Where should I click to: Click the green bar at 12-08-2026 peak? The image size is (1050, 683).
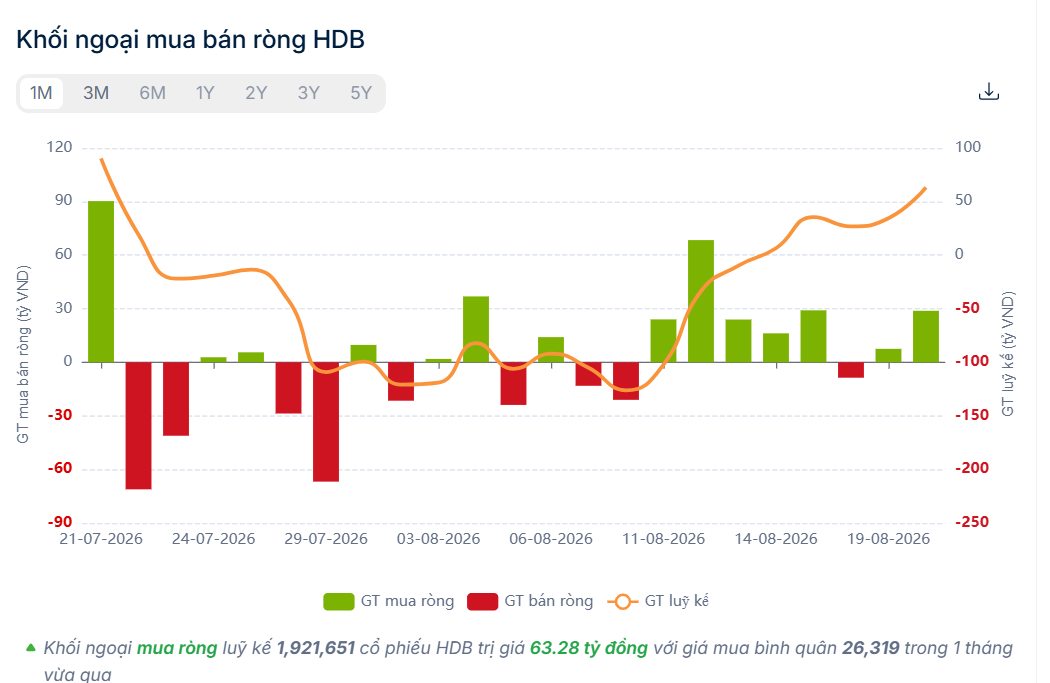(x=701, y=301)
